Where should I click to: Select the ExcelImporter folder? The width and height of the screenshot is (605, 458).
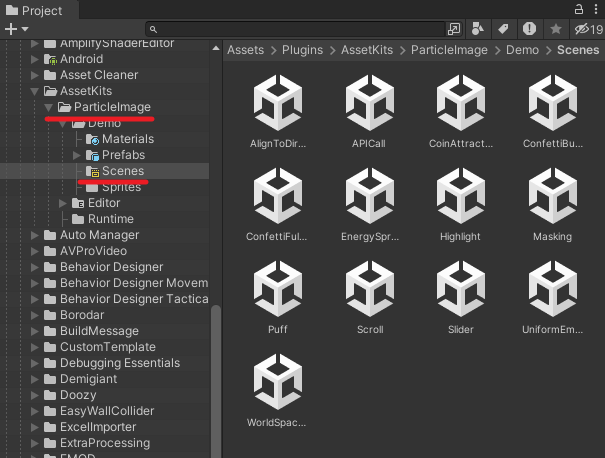coord(90,427)
